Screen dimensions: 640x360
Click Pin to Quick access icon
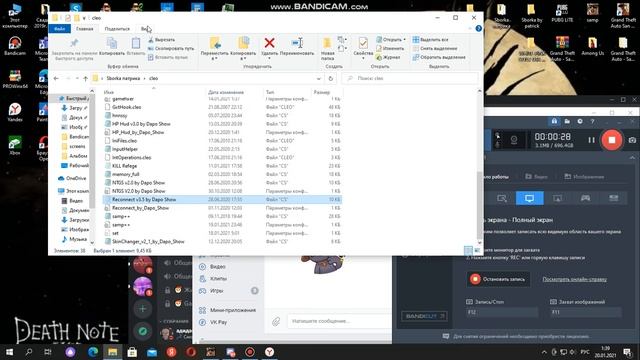click(x=74, y=43)
